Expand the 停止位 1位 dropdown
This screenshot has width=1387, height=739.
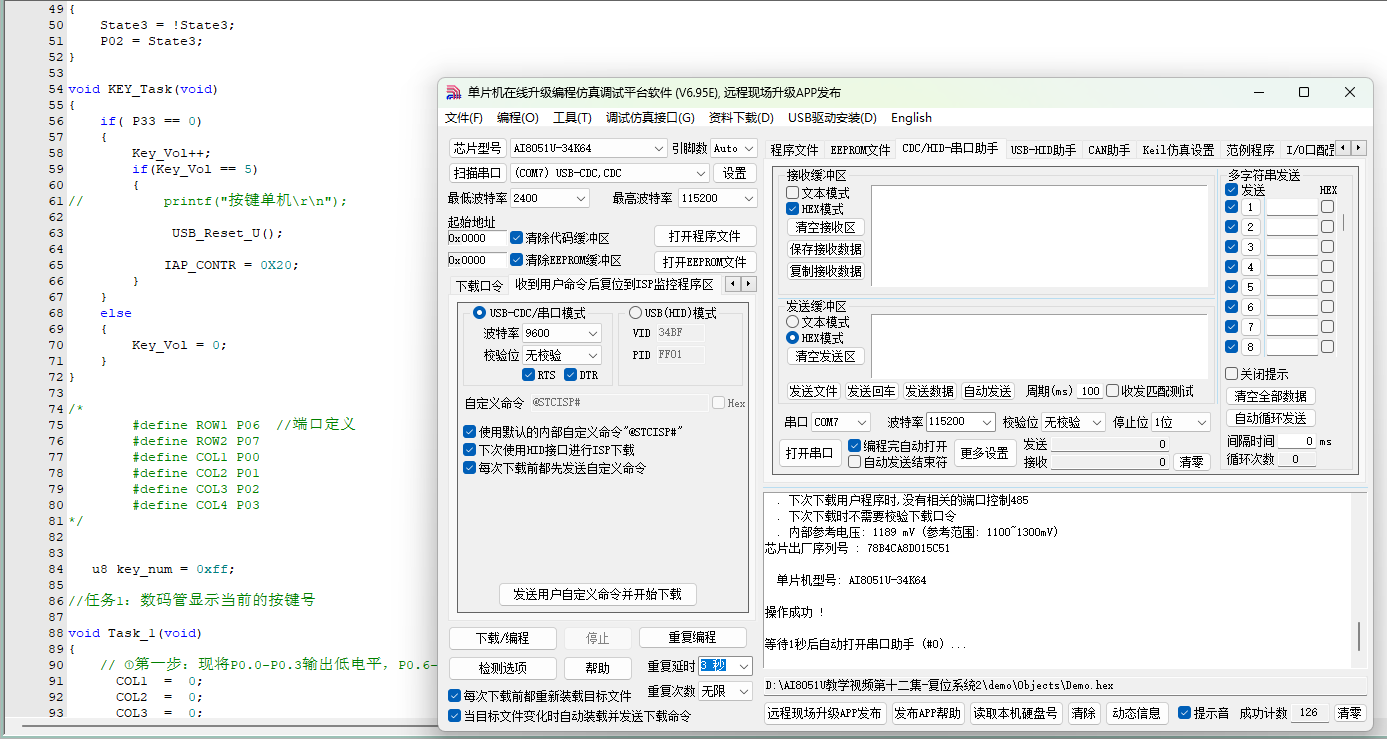click(1202, 422)
